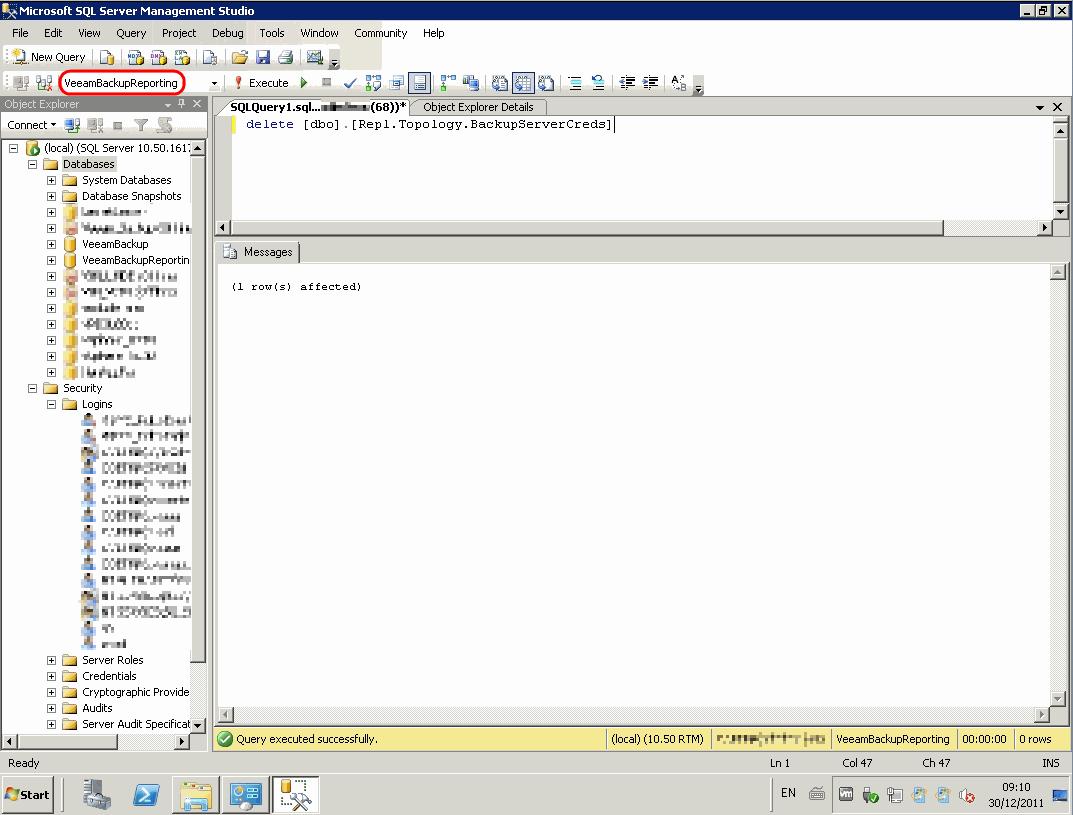Click the Execute button

point(261,83)
